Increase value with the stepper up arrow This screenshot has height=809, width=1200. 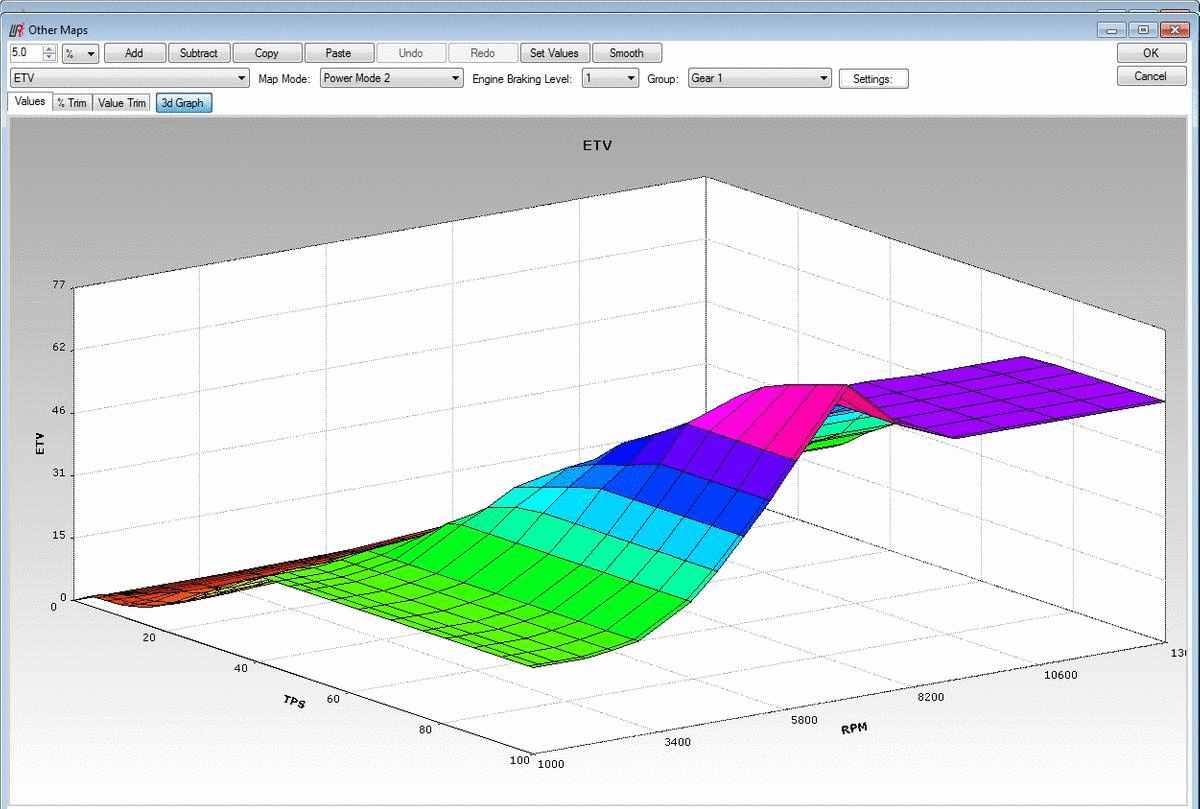click(49, 49)
